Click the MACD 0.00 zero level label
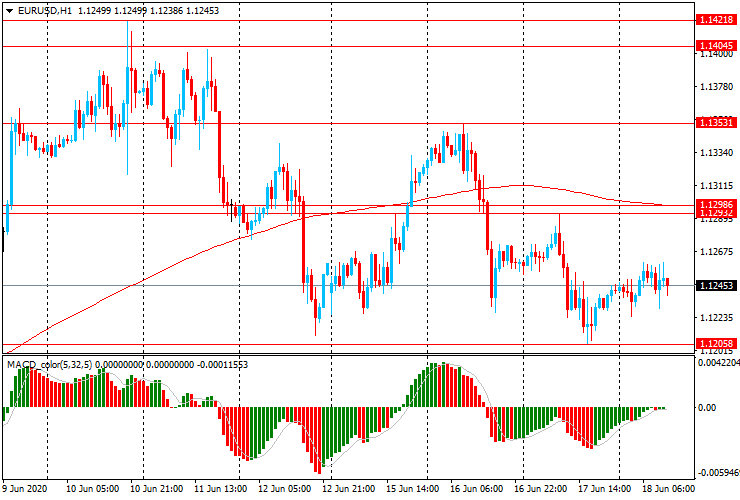 (707, 407)
